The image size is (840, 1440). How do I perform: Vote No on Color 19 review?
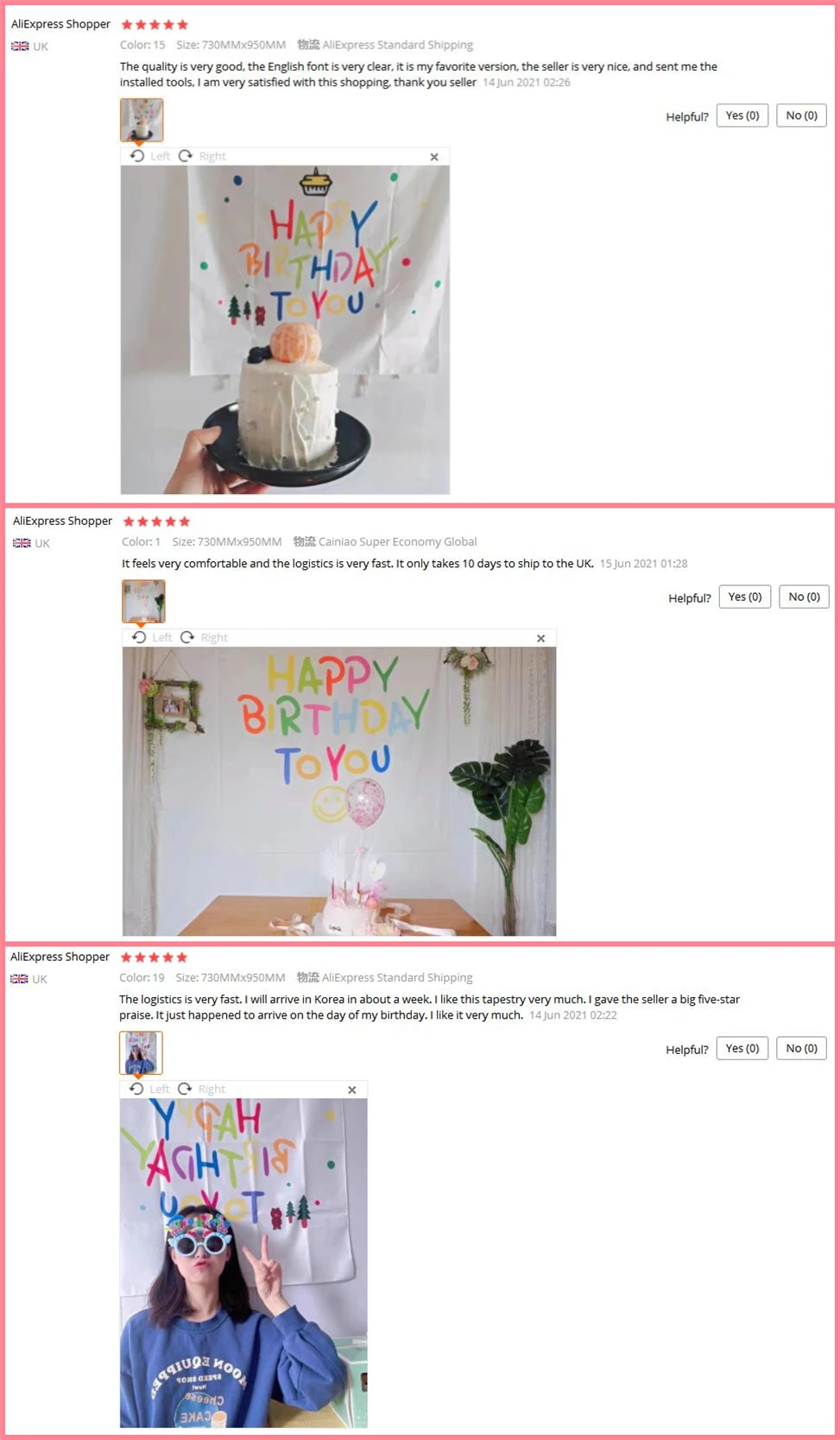tap(802, 1048)
